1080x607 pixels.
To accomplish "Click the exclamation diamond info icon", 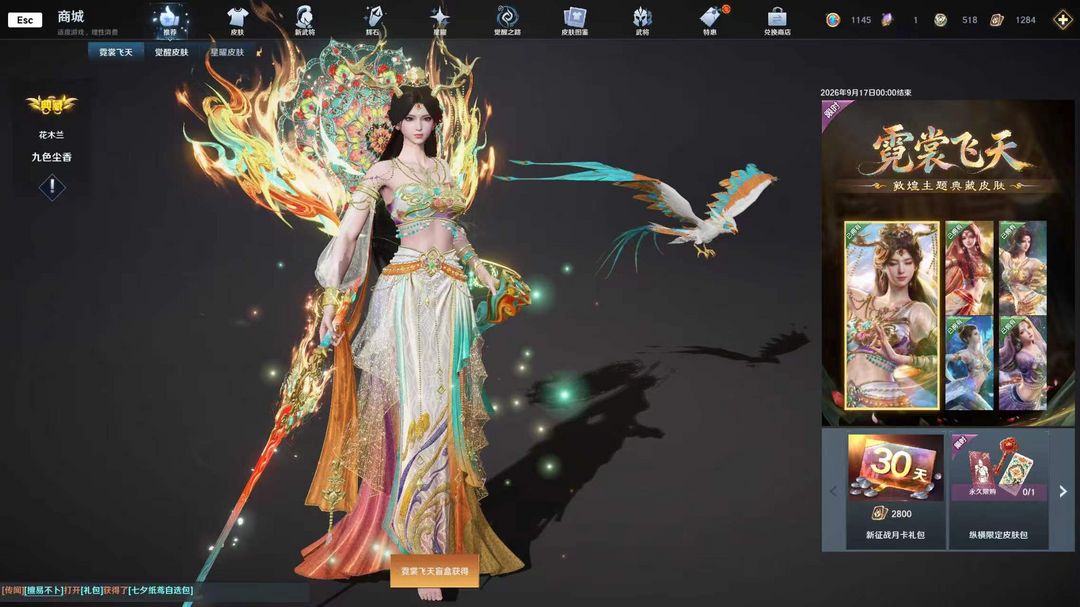I will coord(52,187).
